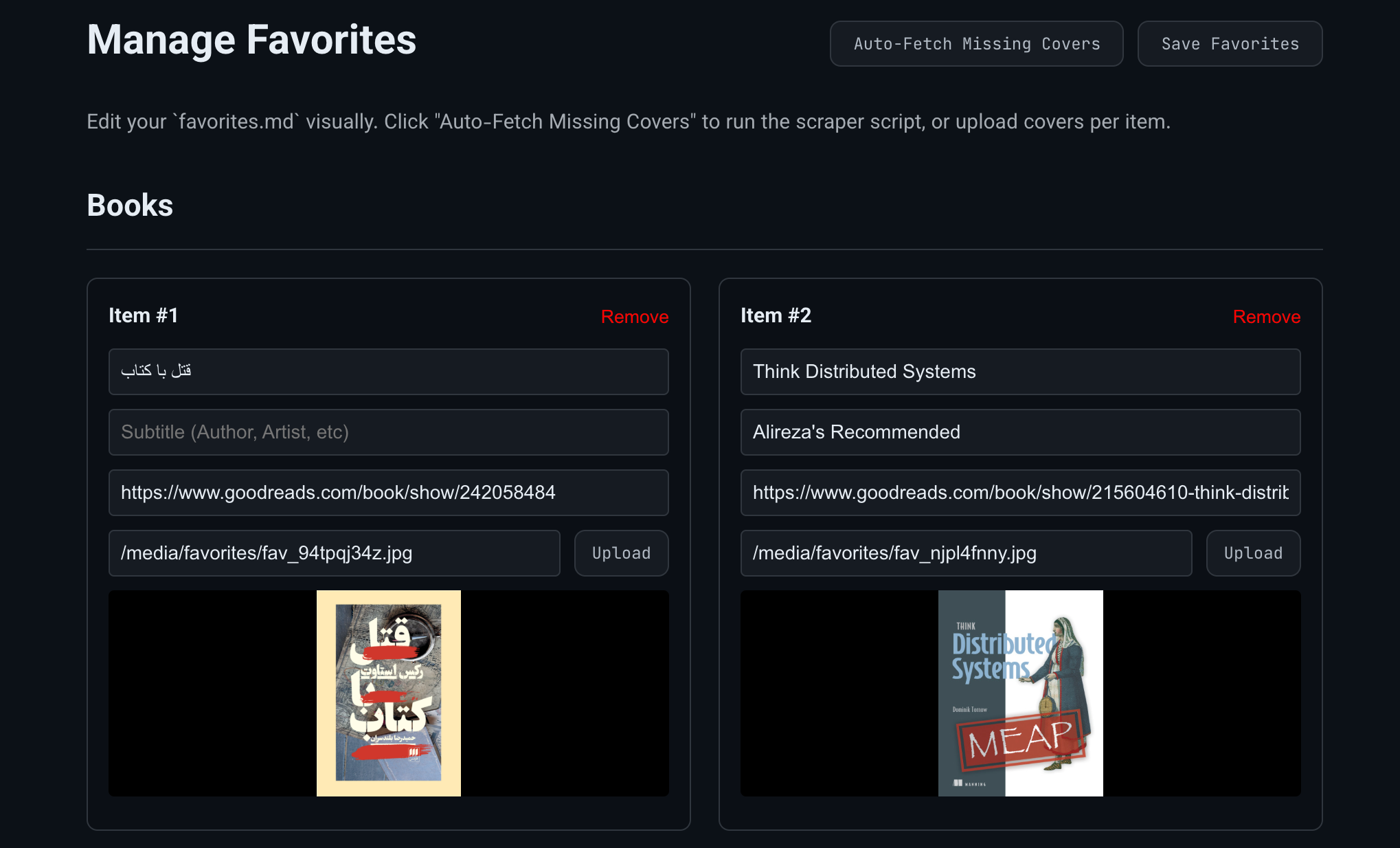Click the fav_njpl4fnny.jpg path field

[965, 553]
